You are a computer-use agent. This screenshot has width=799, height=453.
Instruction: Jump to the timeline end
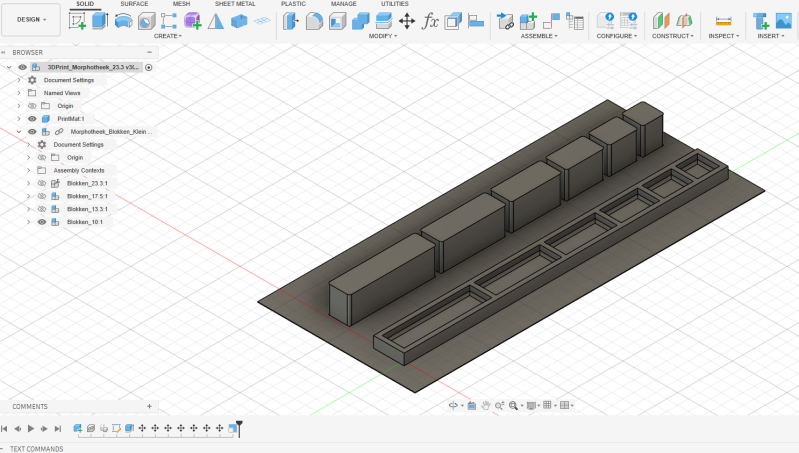click(x=58, y=429)
